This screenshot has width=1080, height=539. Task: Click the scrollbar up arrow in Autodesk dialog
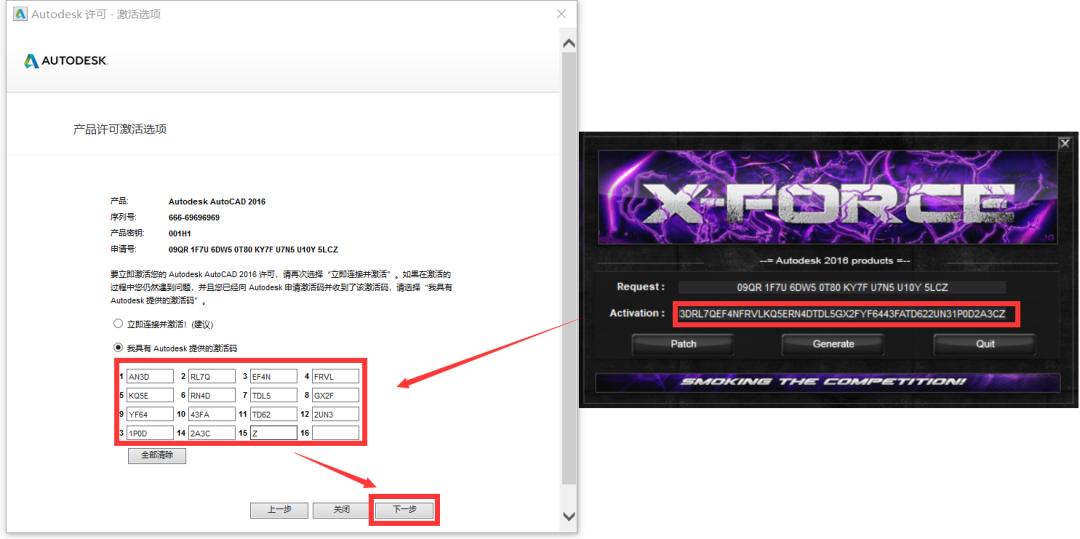tap(569, 43)
